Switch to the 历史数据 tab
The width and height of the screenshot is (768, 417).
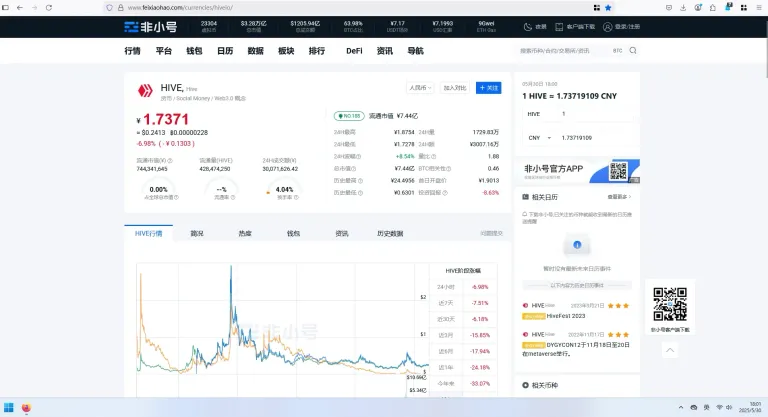390,234
